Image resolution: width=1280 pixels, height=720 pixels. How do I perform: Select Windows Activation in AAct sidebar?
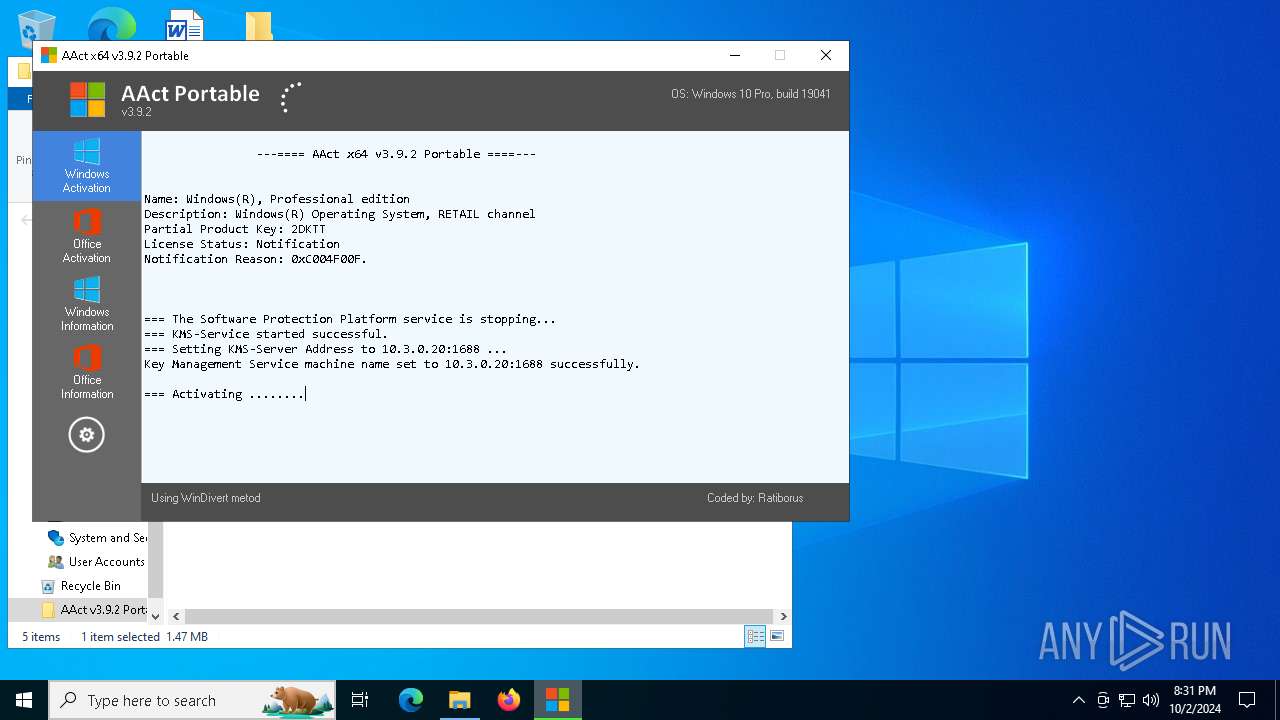(87, 166)
